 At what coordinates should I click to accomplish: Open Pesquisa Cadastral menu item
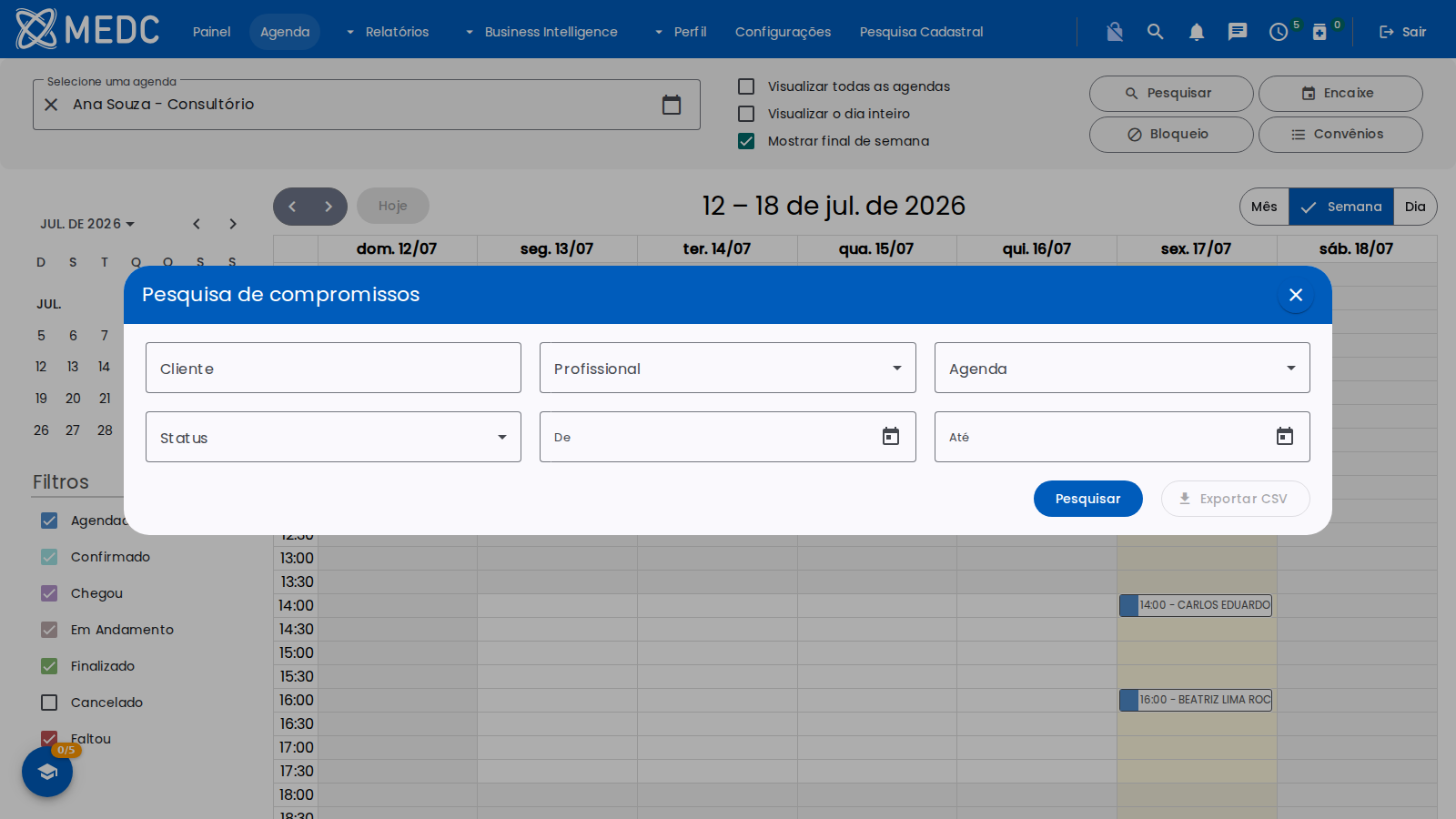pos(921,32)
